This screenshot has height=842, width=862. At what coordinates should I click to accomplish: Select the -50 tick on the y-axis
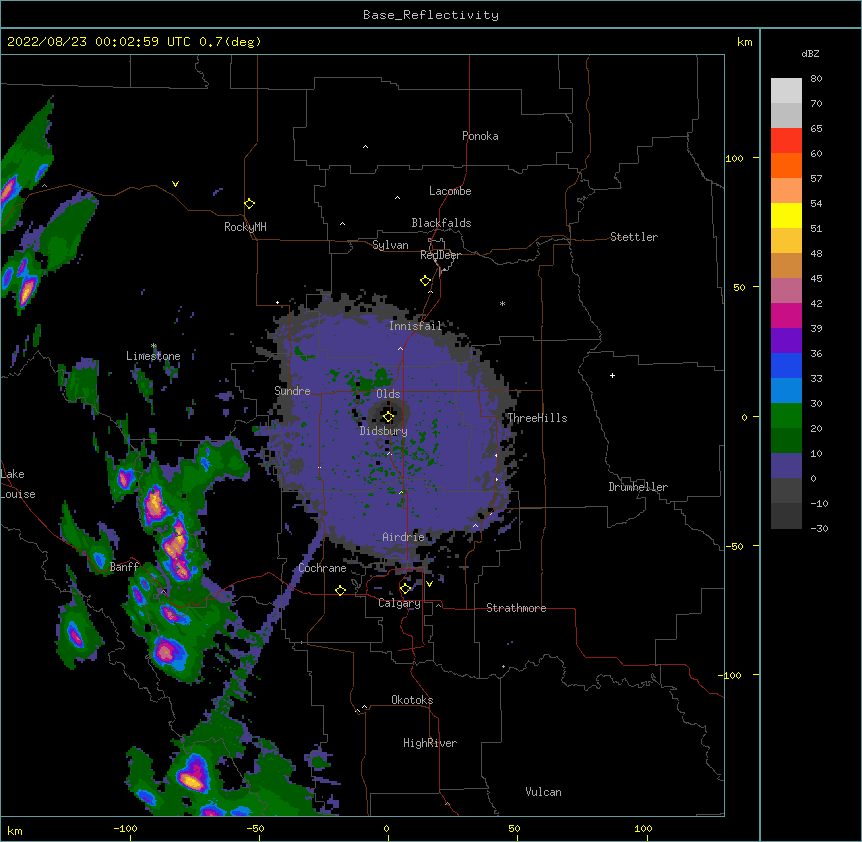734,546
